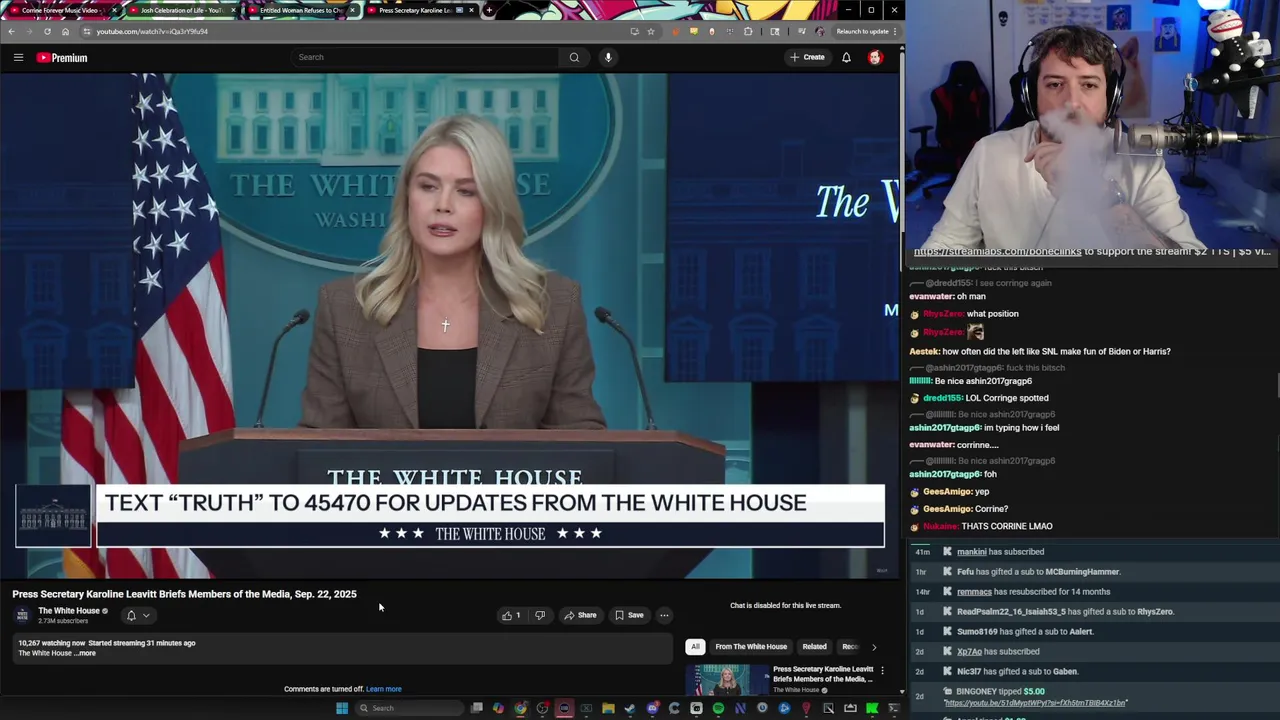Focus the YouTube search field
The width and height of the screenshot is (1280, 720).
[427, 57]
